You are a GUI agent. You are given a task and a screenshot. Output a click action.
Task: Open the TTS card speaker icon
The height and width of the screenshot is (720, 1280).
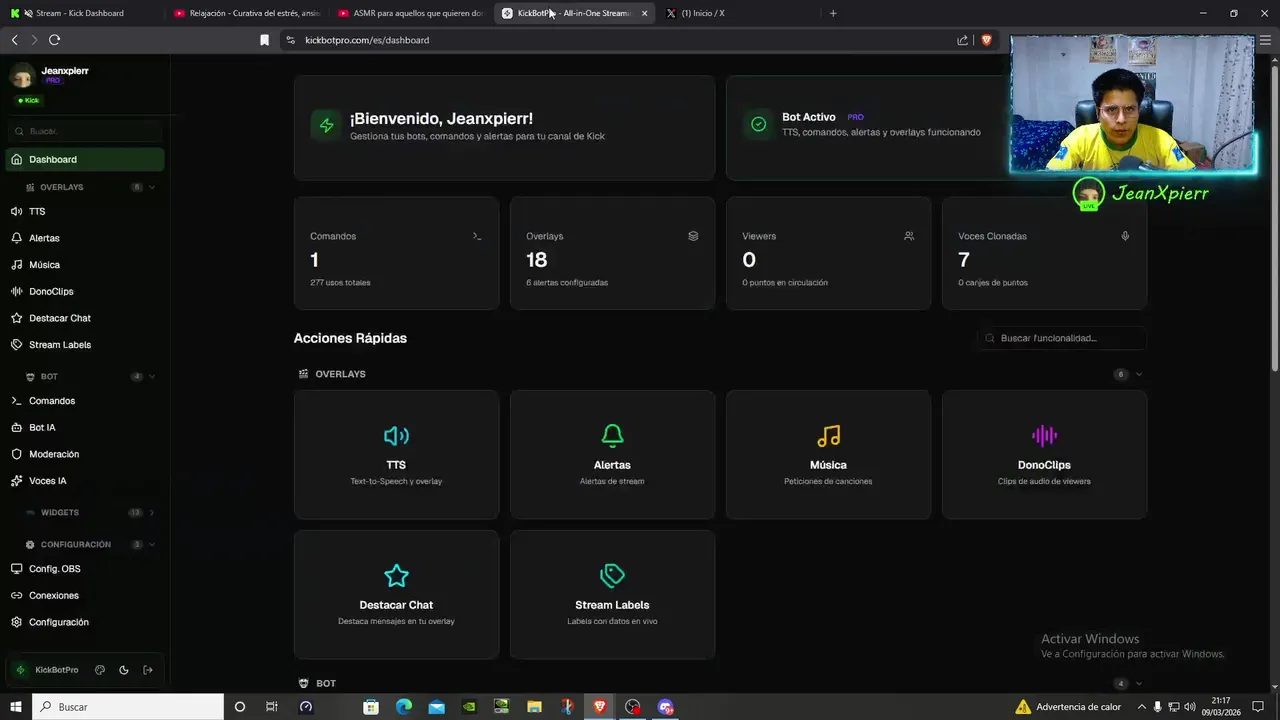point(396,436)
